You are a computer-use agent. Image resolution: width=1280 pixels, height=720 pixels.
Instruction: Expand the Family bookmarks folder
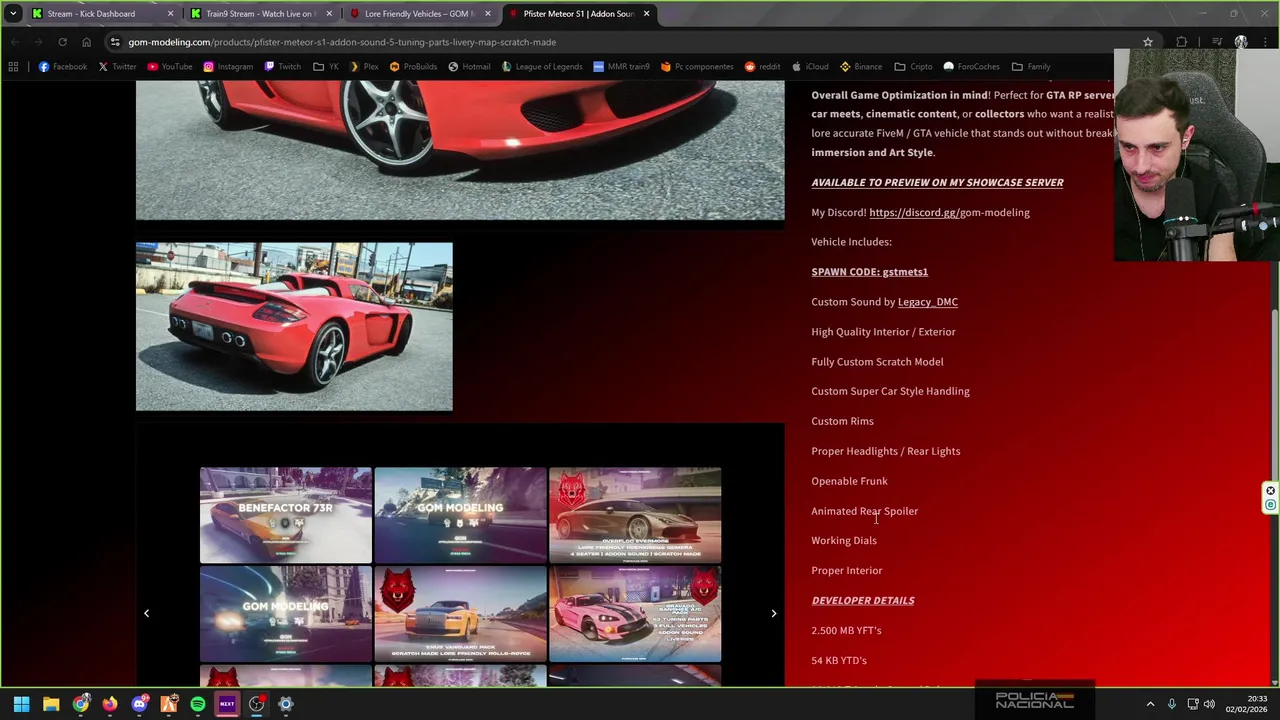pos(1031,67)
